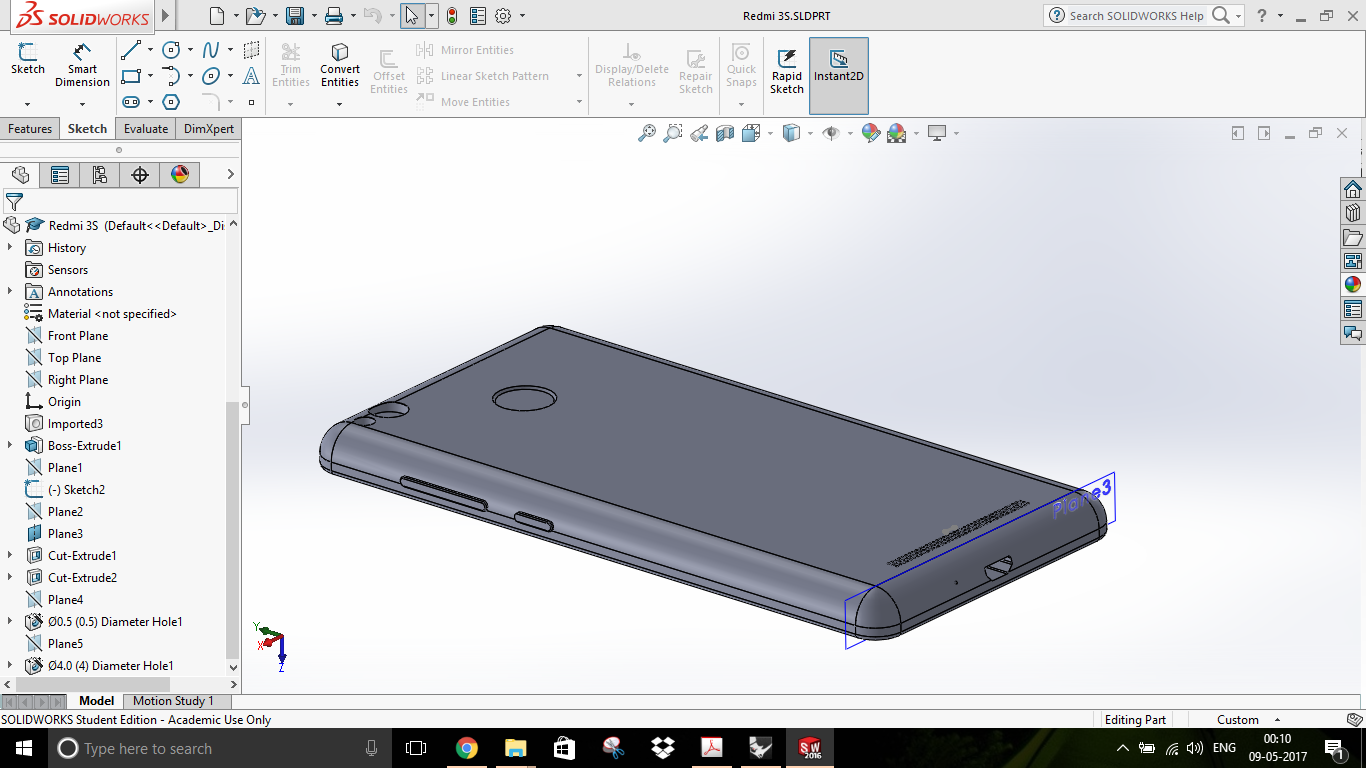Open the Hide/Show Items dropdown arrow
1366x768 pixels.
(x=849, y=133)
